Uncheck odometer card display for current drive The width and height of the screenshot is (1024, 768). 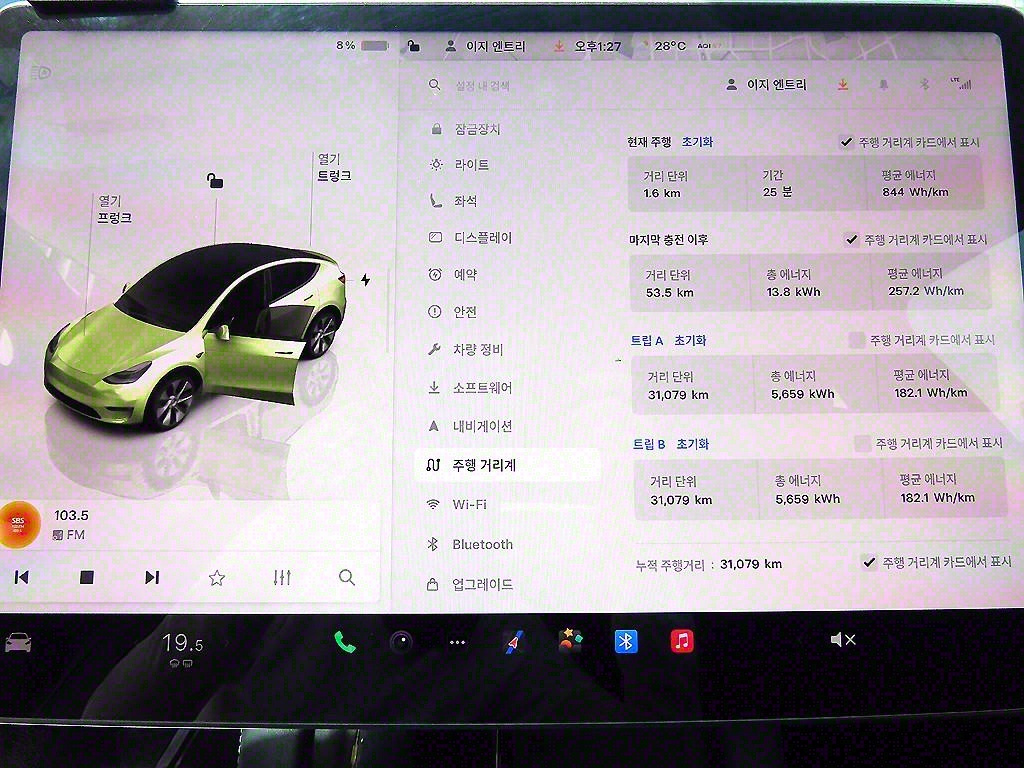point(847,142)
